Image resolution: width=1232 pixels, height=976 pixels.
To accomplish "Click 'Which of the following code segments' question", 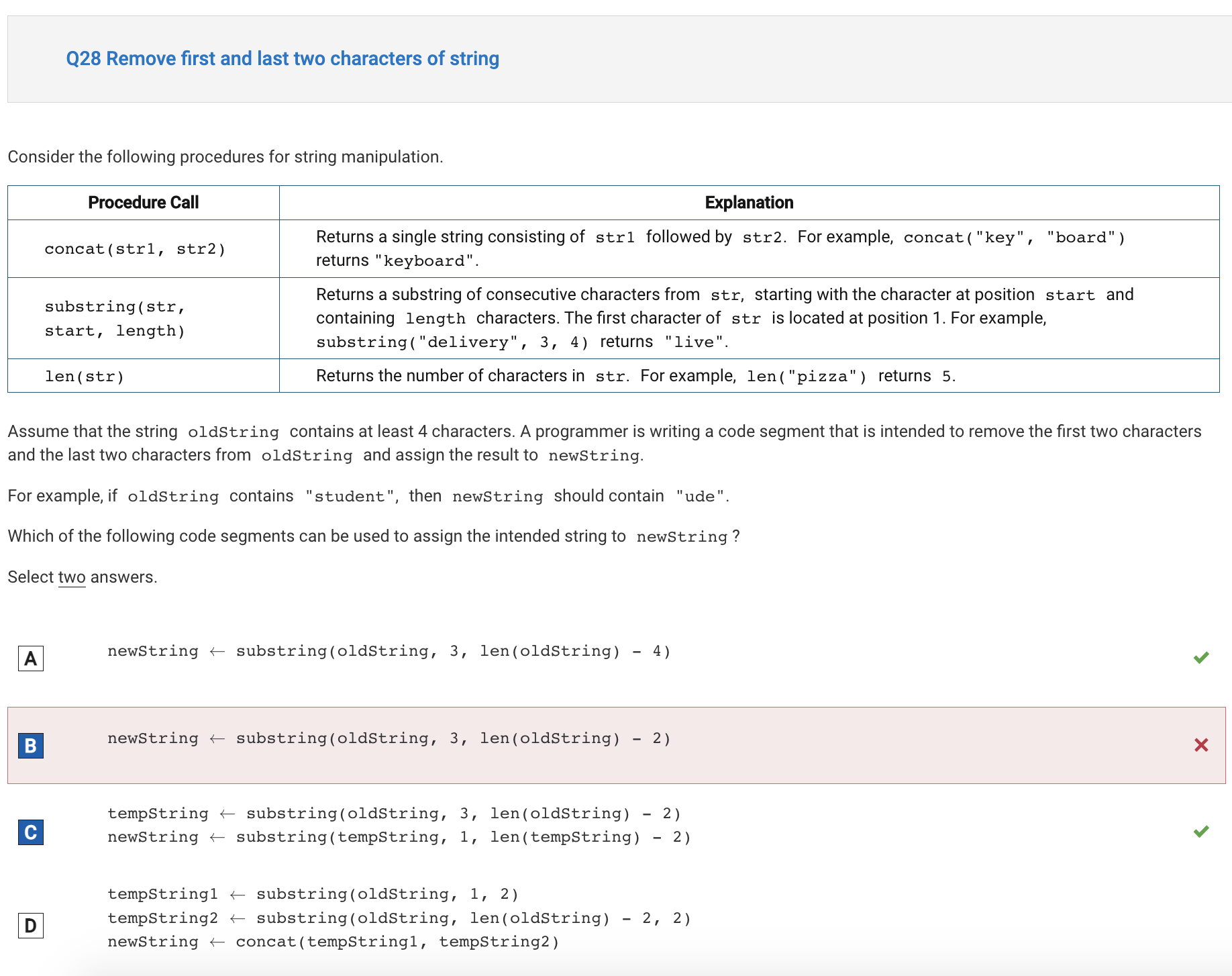I will pos(374,536).
